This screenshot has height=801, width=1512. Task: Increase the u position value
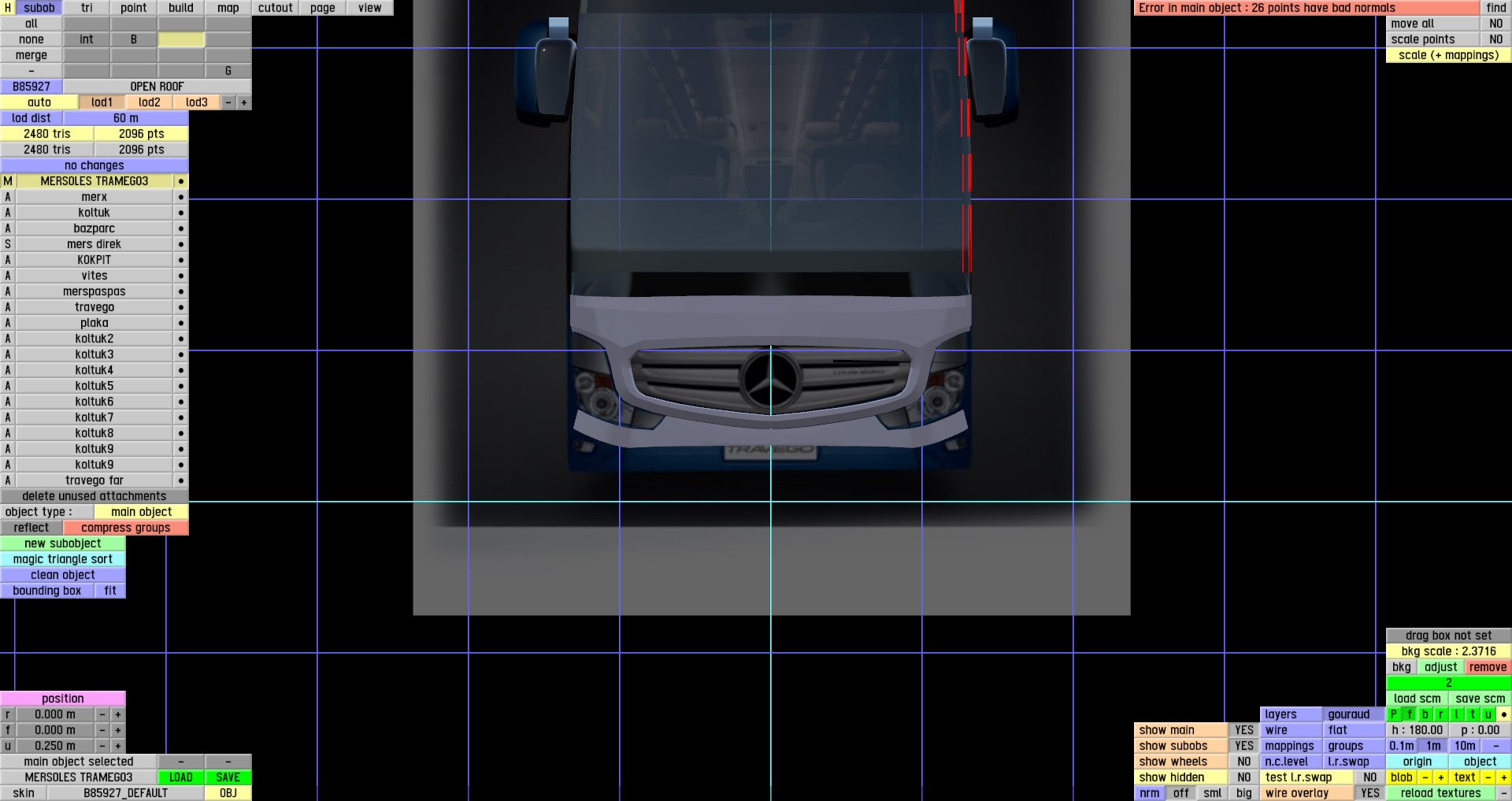point(118,746)
